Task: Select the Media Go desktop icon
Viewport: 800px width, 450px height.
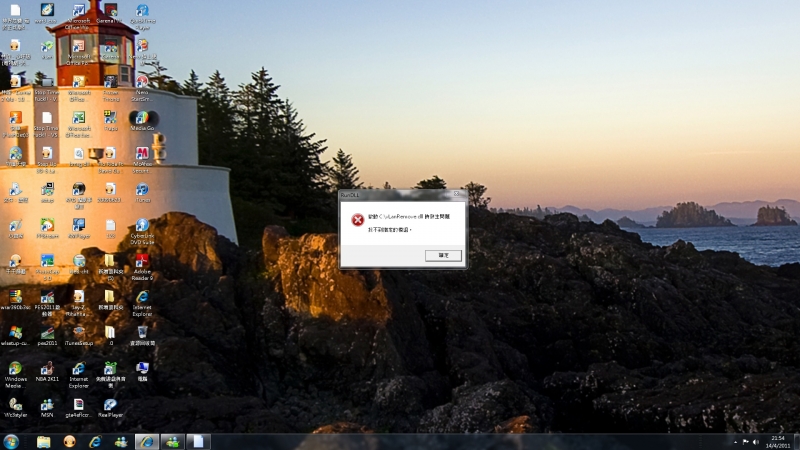Action: click(x=142, y=117)
